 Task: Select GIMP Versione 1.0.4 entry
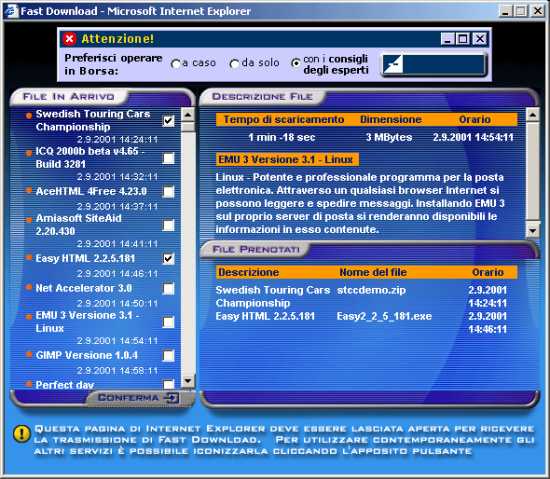pyautogui.click(x=87, y=355)
